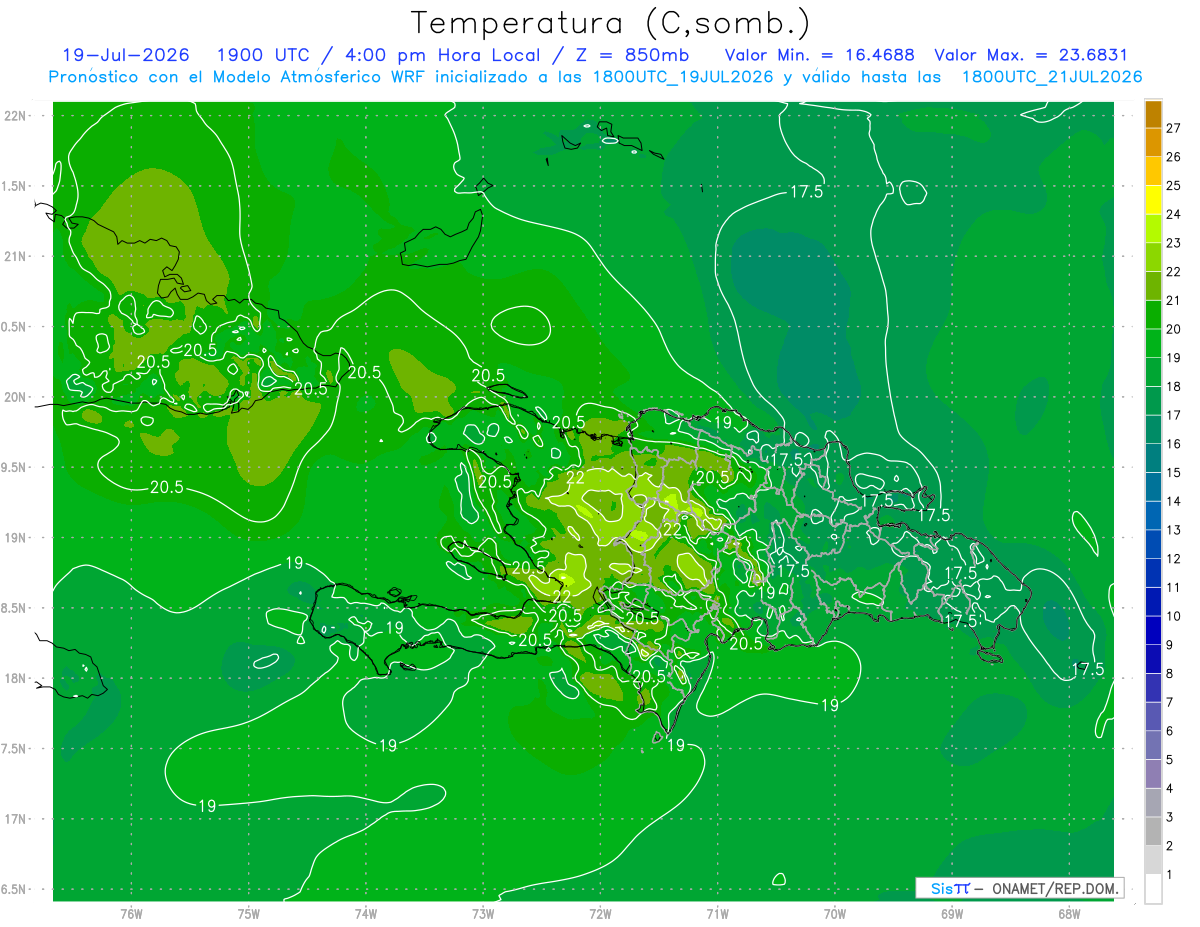The width and height of the screenshot is (1200, 927).
Task: Click the 17.5 contour label near 21.5N
Action: click(x=806, y=192)
